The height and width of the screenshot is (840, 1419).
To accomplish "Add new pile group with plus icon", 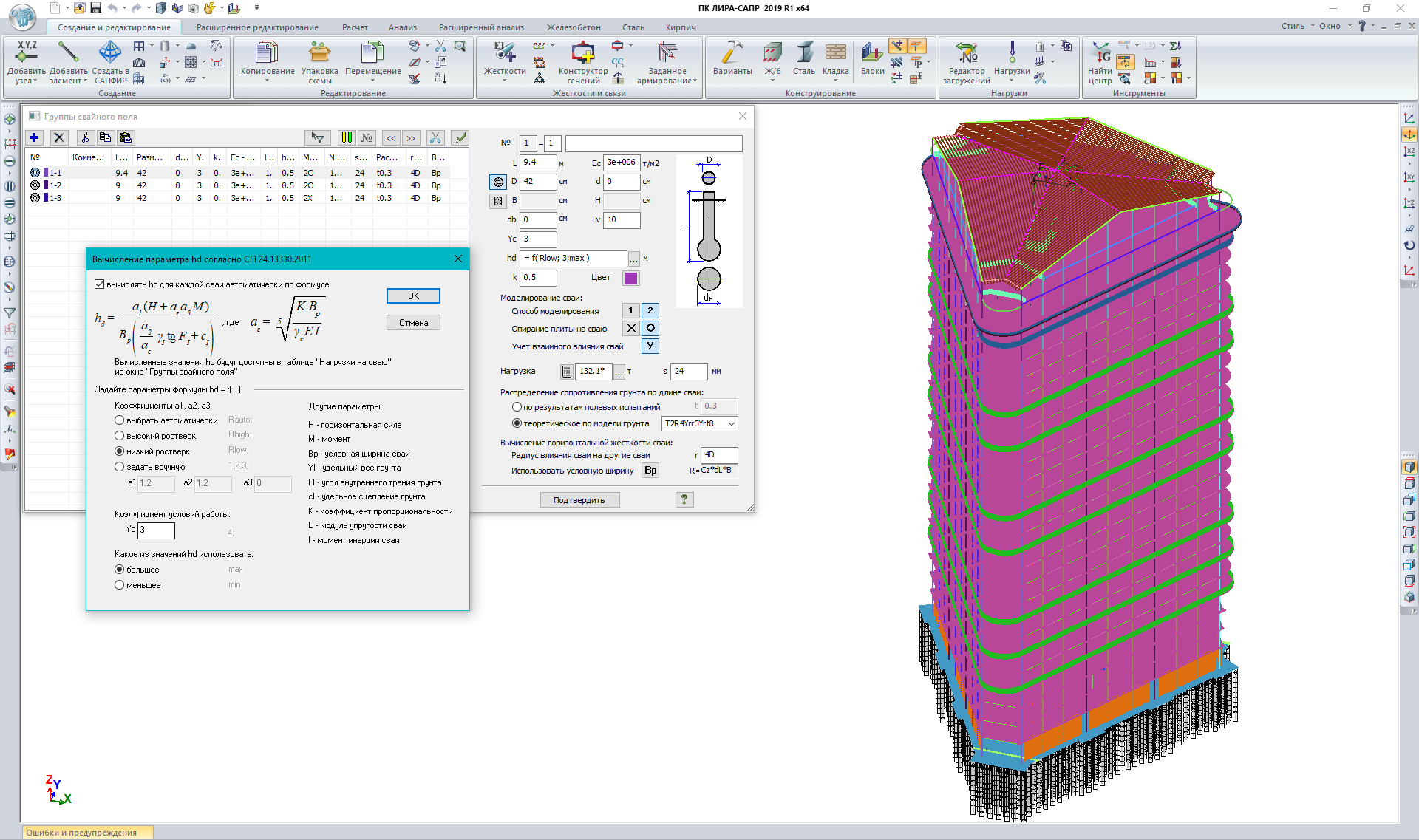I will (x=34, y=137).
